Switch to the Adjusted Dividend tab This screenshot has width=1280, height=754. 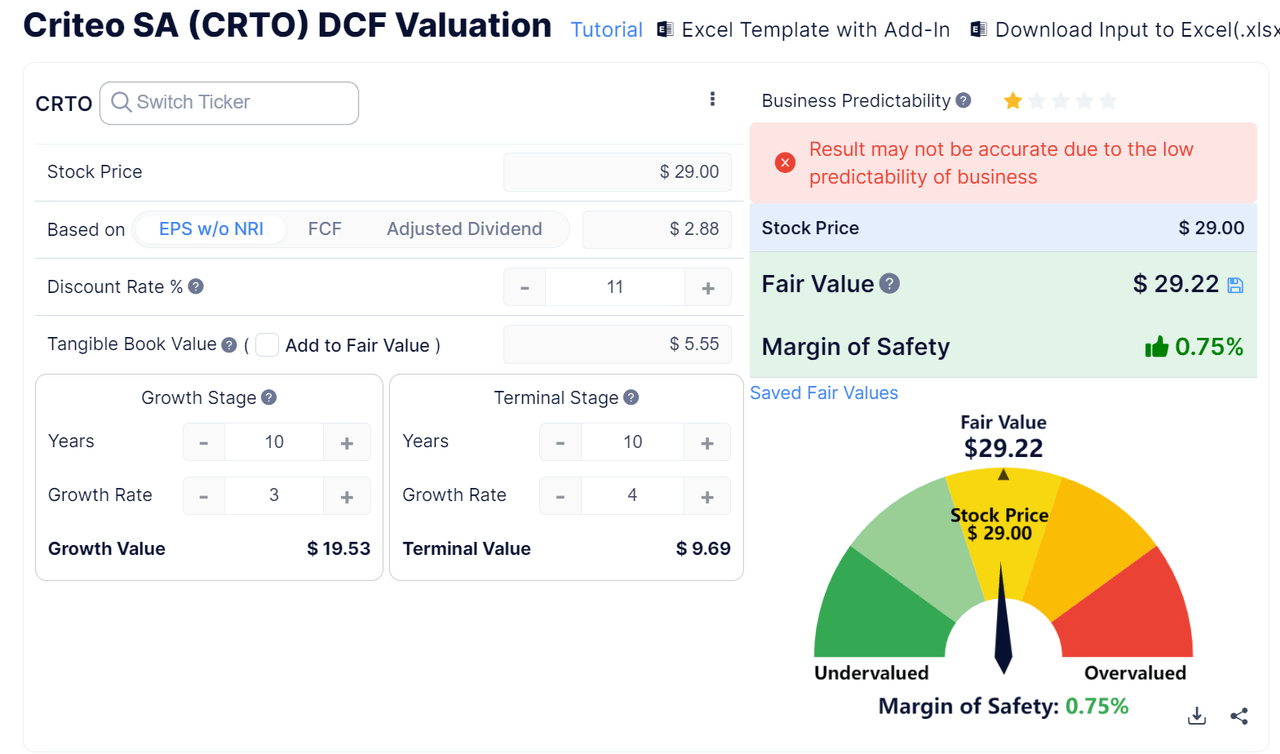click(x=464, y=228)
